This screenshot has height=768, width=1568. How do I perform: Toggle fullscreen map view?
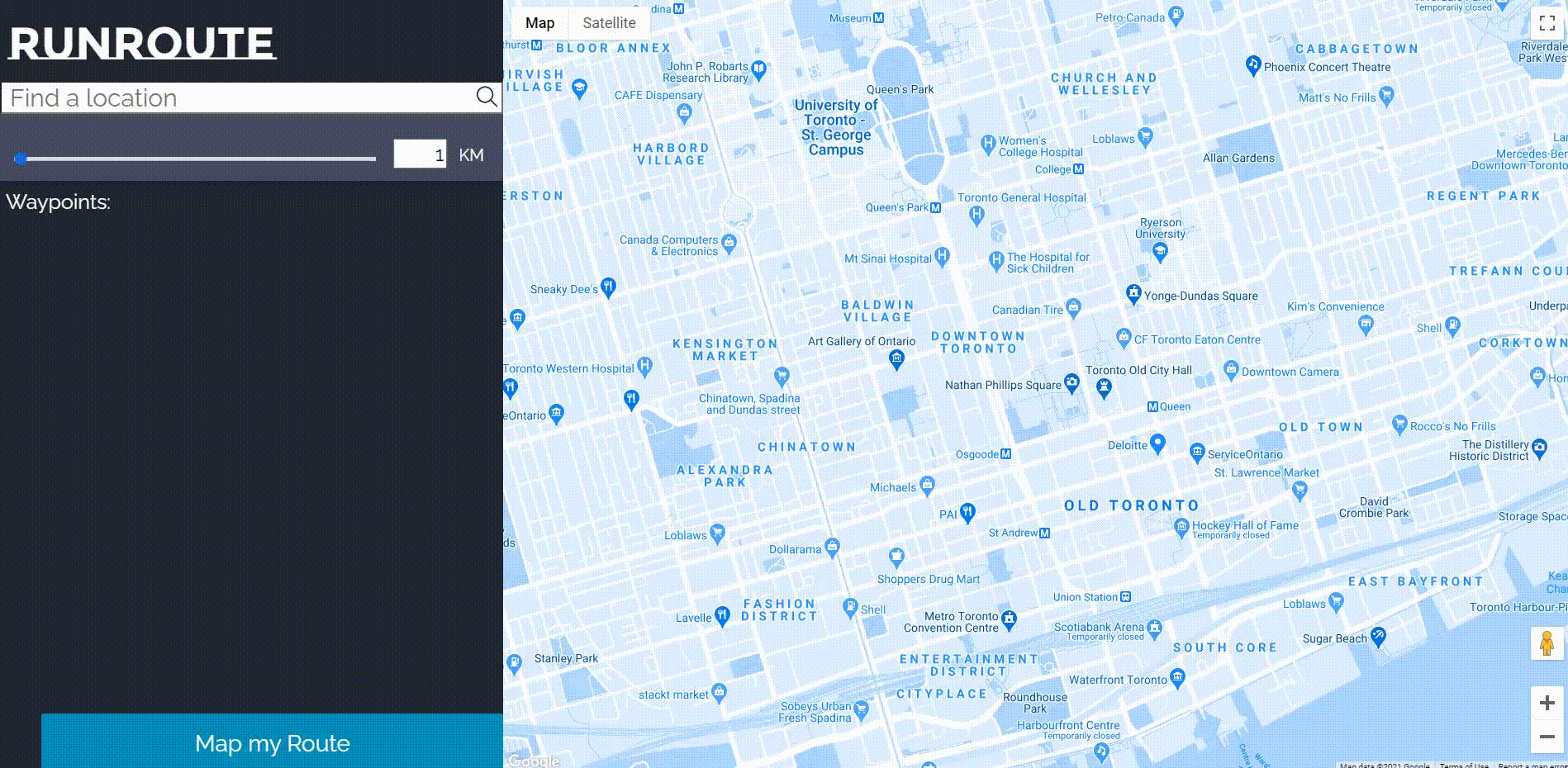[1547, 23]
